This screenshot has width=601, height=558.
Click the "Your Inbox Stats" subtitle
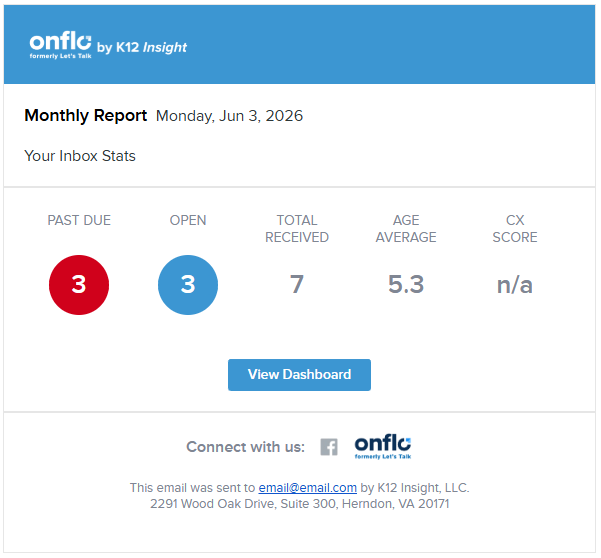(80, 156)
